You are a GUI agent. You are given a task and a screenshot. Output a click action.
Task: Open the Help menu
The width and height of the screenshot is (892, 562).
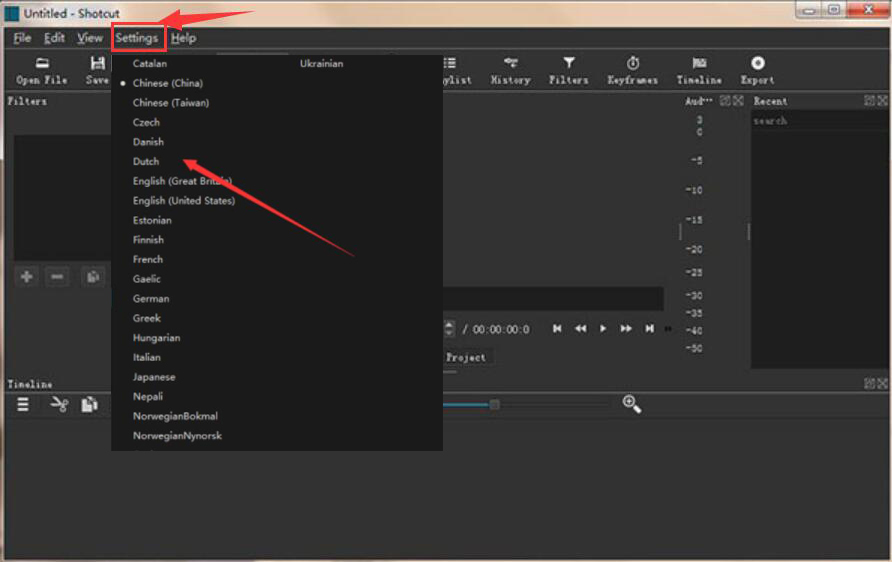(183, 38)
